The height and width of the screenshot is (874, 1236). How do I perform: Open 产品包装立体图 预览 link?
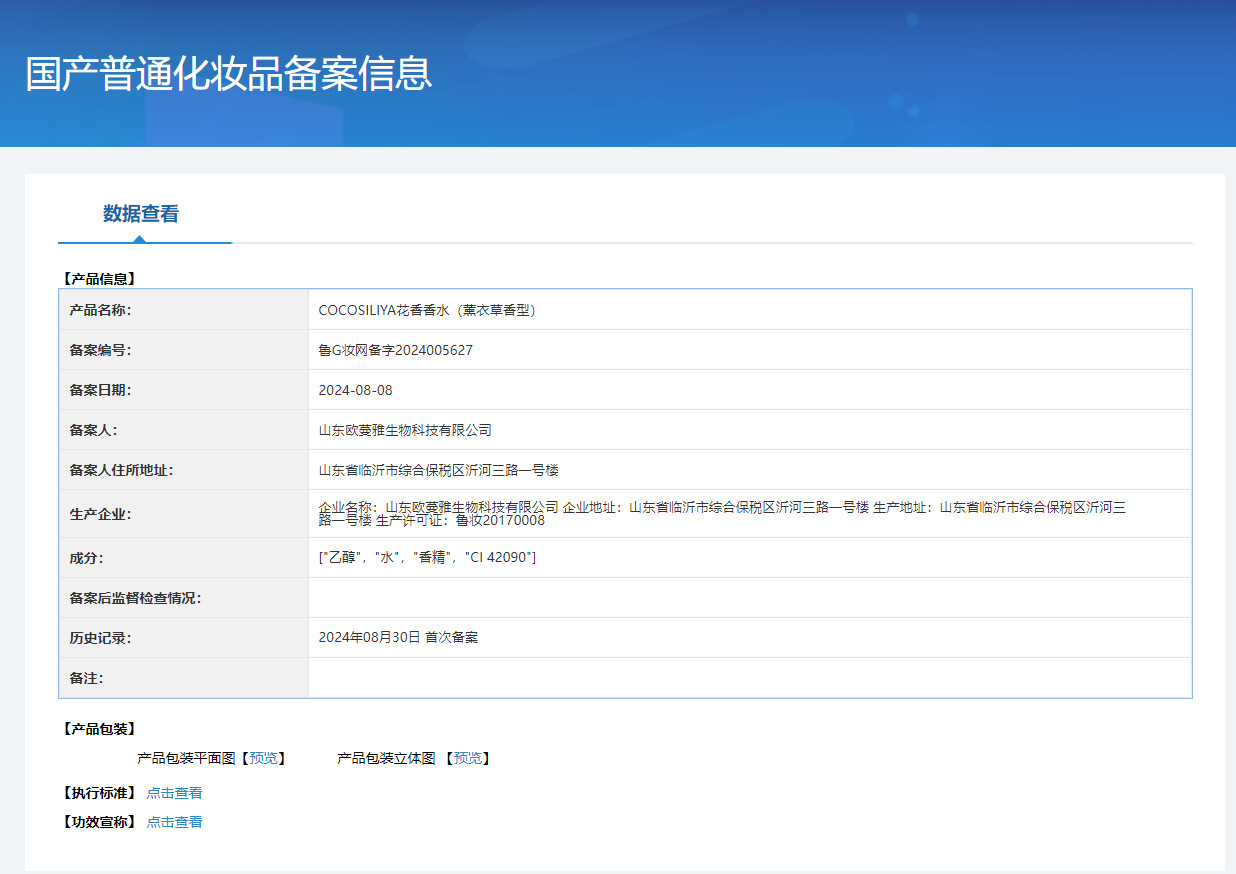[467, 759]
